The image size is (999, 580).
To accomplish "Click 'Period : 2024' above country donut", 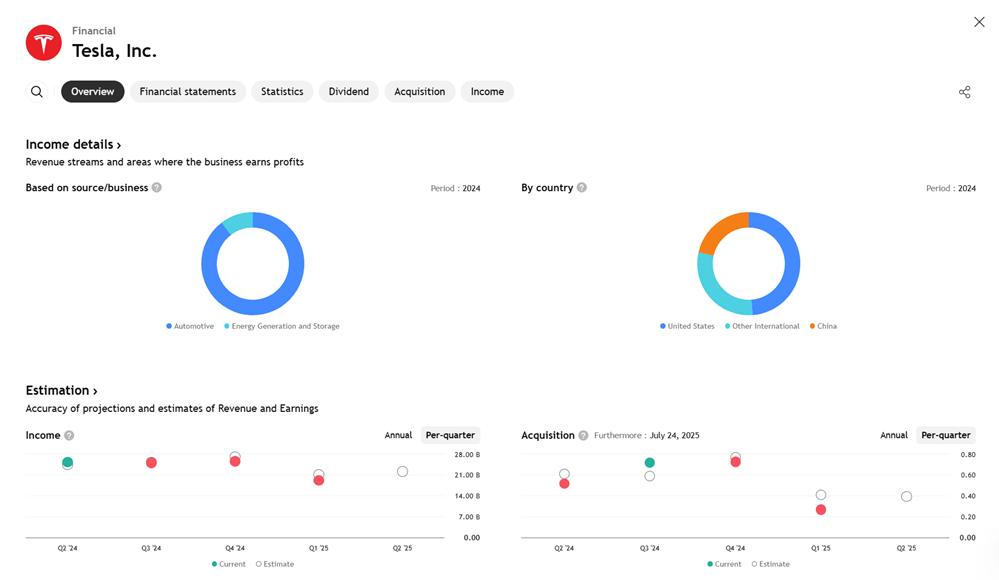I will [x=951, y=188].
